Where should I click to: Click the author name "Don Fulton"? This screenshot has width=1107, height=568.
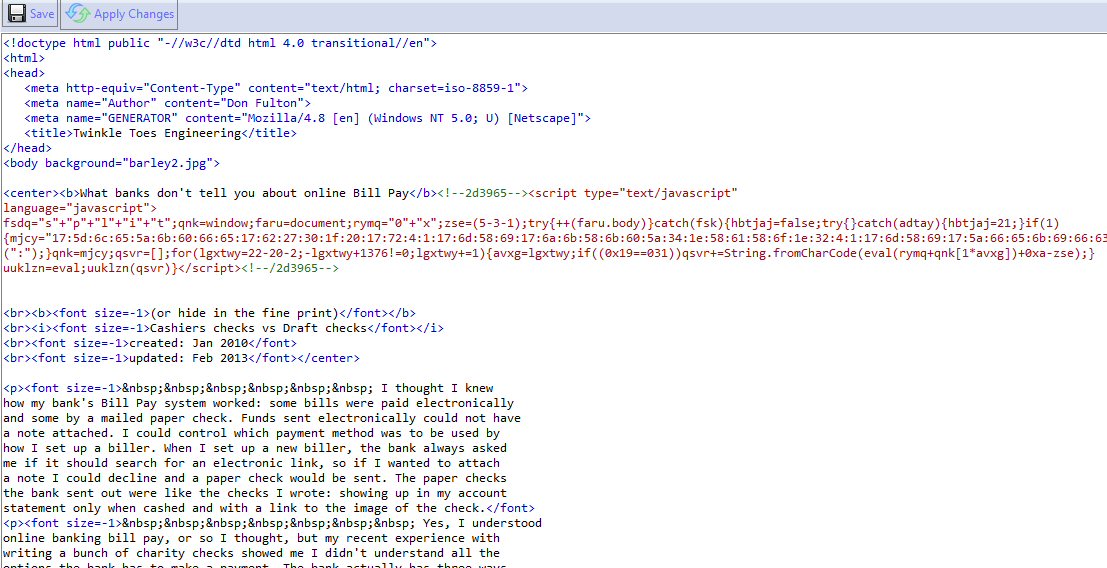[269, 103]
